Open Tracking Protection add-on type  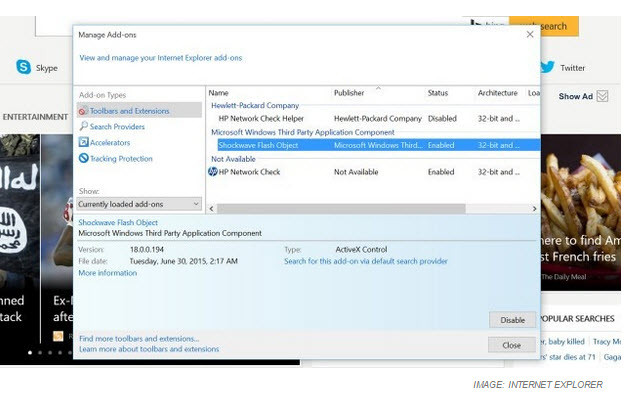tap(121, 158)
